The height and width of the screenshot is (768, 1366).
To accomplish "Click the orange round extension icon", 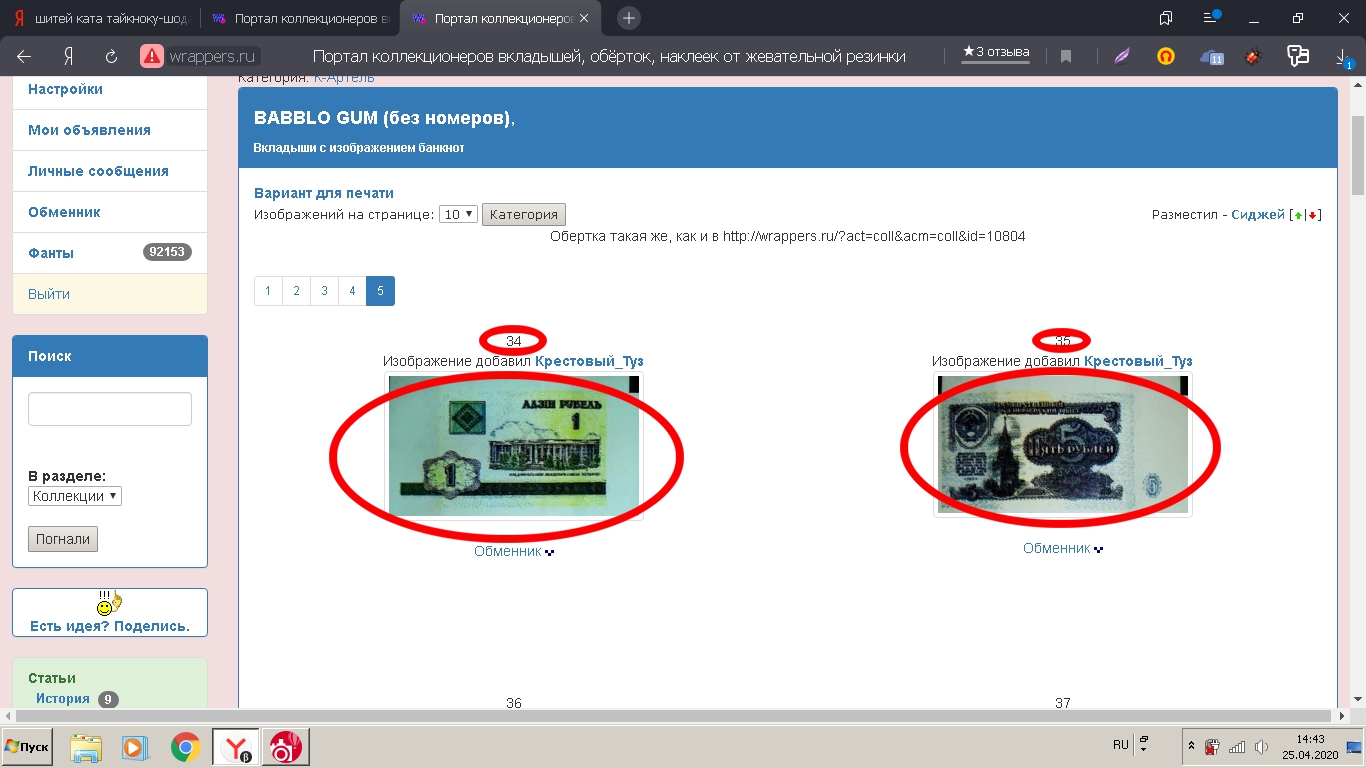I will pyautogui.click(x=1166, y=57).
